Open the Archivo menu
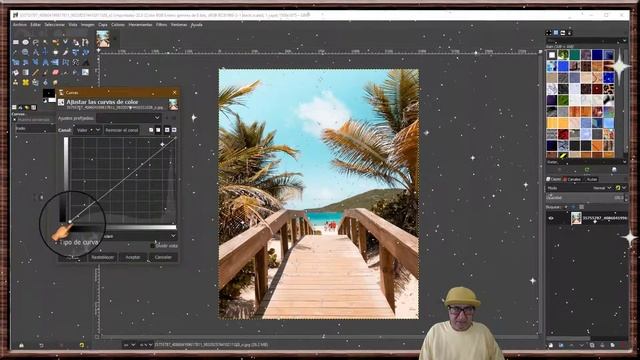The height and width of the screenshot is (360, 640). pyautogui.click(x=20, y=25)
